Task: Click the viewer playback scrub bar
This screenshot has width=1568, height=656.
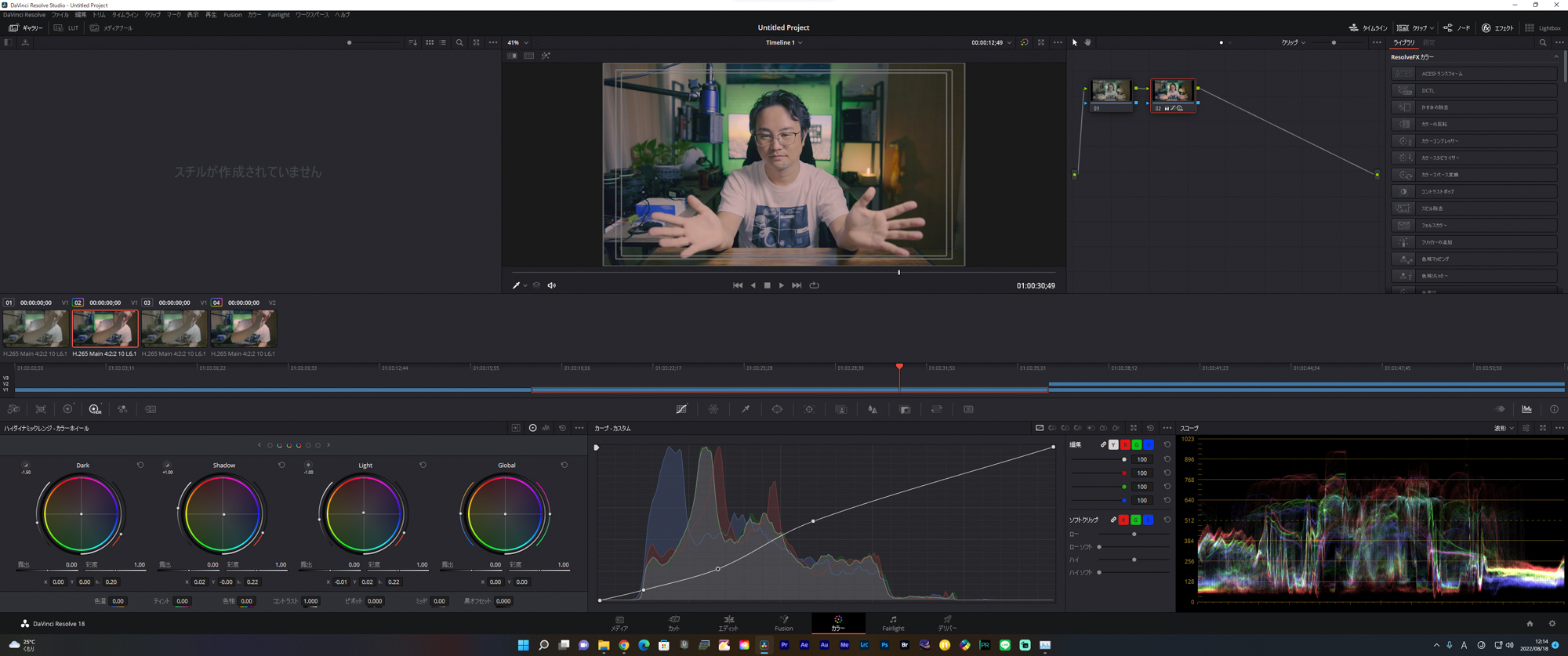Action: click(x=784, y=273)
